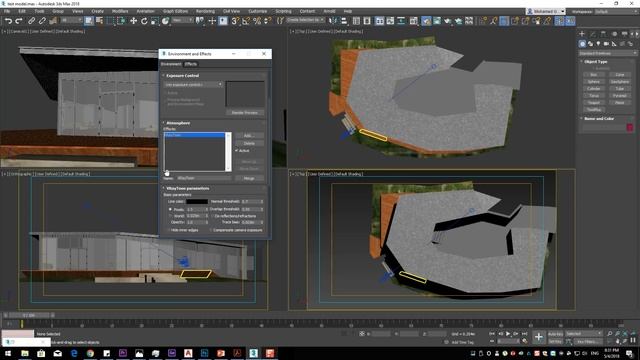This screenshot has height=360, width=640.
Task: Toggle the Window/Crossing selection icon
Action: [121, 21]
